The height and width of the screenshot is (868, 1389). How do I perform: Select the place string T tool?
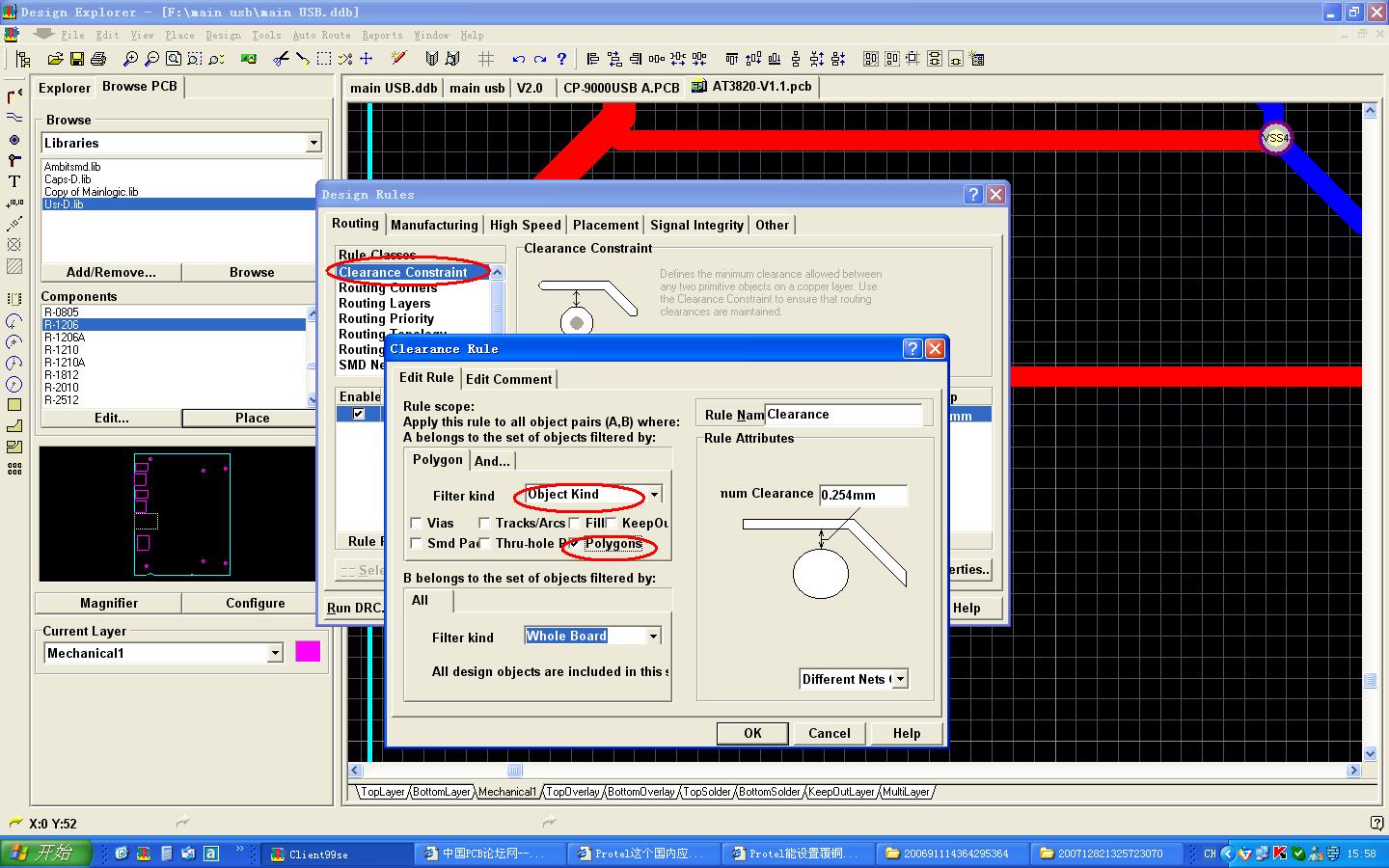pos(14,181)
